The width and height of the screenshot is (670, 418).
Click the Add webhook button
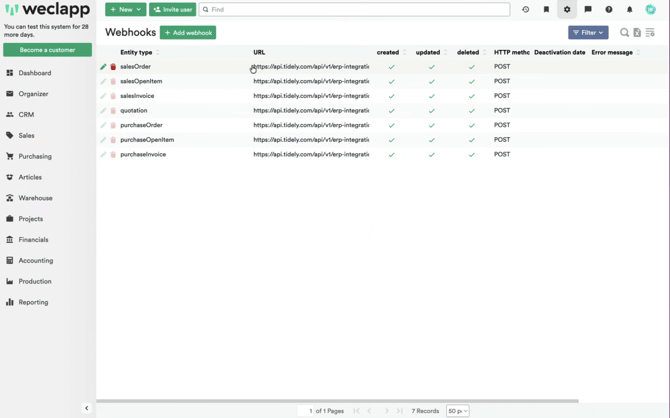[x=188, y=33]
